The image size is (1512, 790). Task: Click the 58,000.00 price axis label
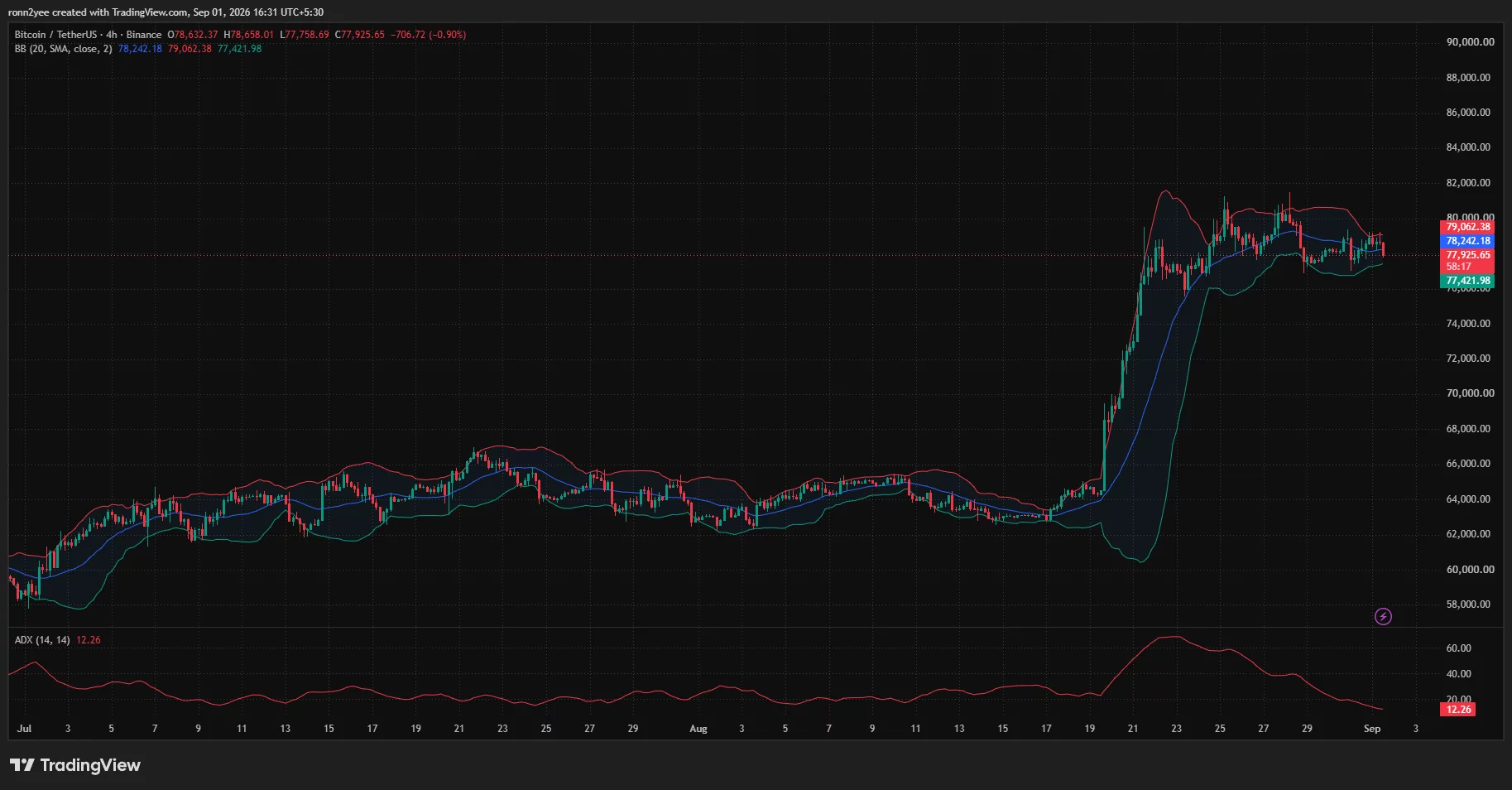pyautogui.click(x=1468, y=605)
